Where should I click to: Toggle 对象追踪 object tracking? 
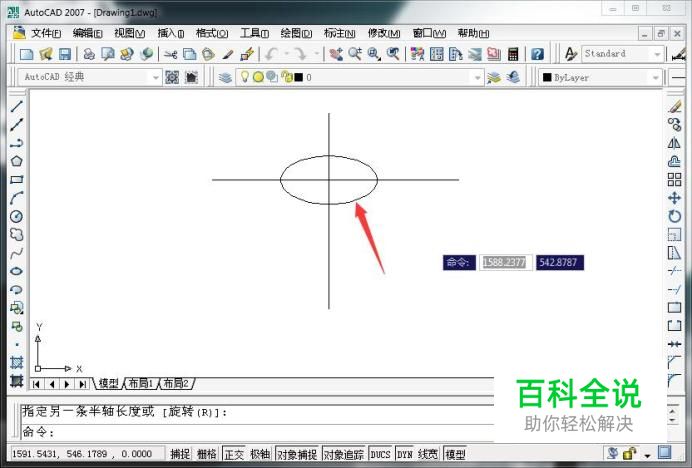pyautogui.click(x=344, y=454)
